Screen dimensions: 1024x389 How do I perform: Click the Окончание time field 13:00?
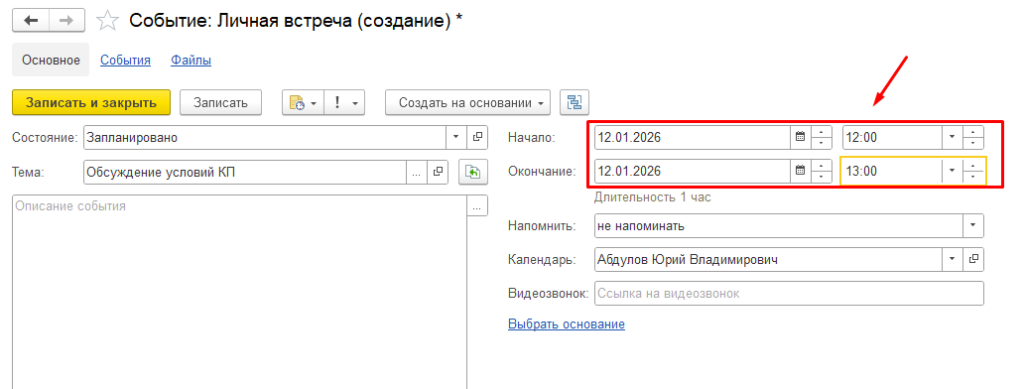[x=891, y=171]
